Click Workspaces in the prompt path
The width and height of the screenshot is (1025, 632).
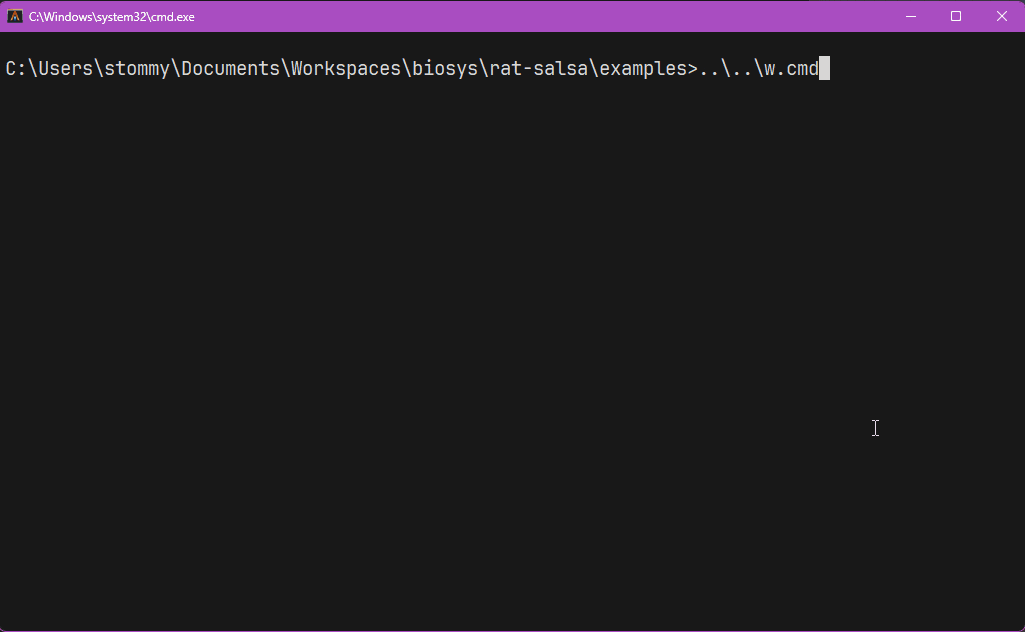point(346,69)
